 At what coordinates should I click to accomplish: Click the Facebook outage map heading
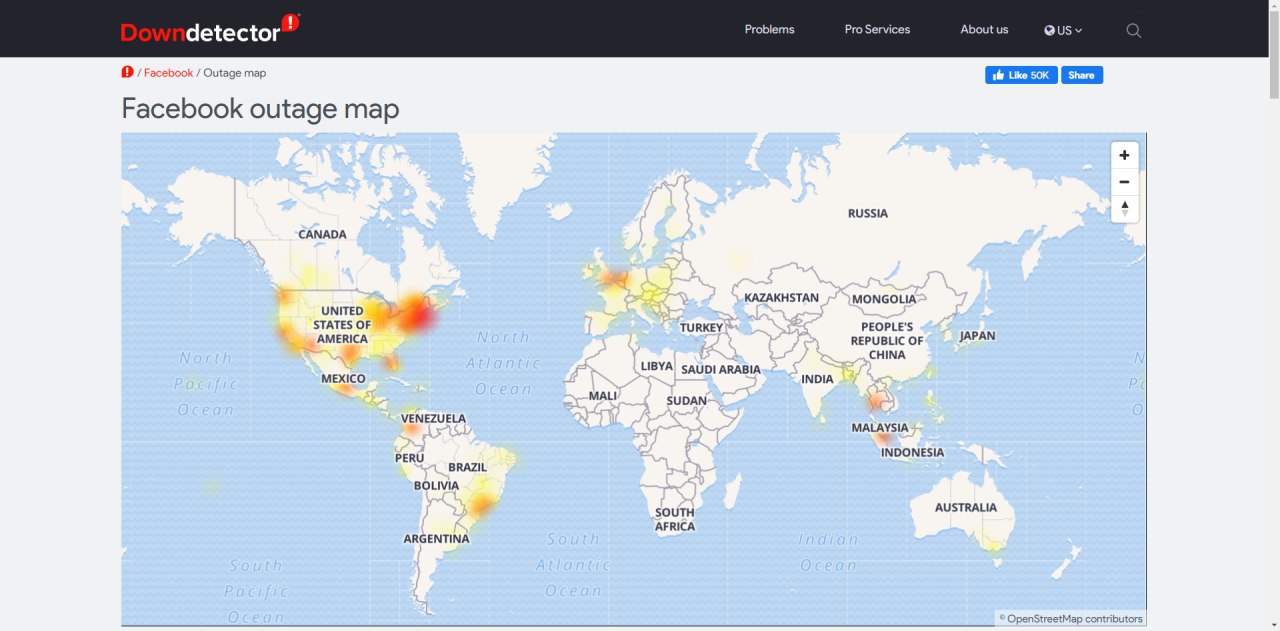[x=260, y=108]
